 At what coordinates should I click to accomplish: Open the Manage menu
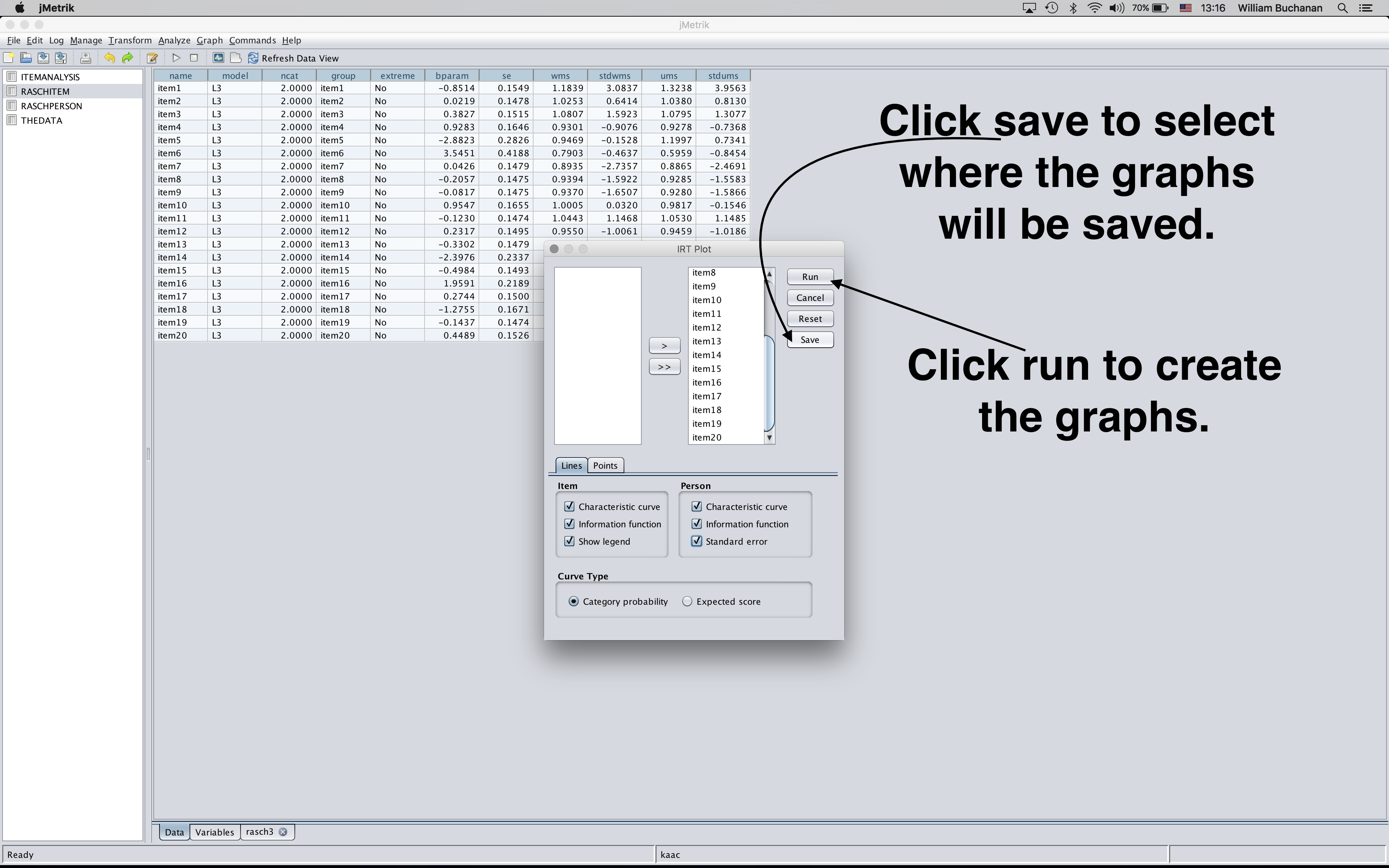click(86, 40)
